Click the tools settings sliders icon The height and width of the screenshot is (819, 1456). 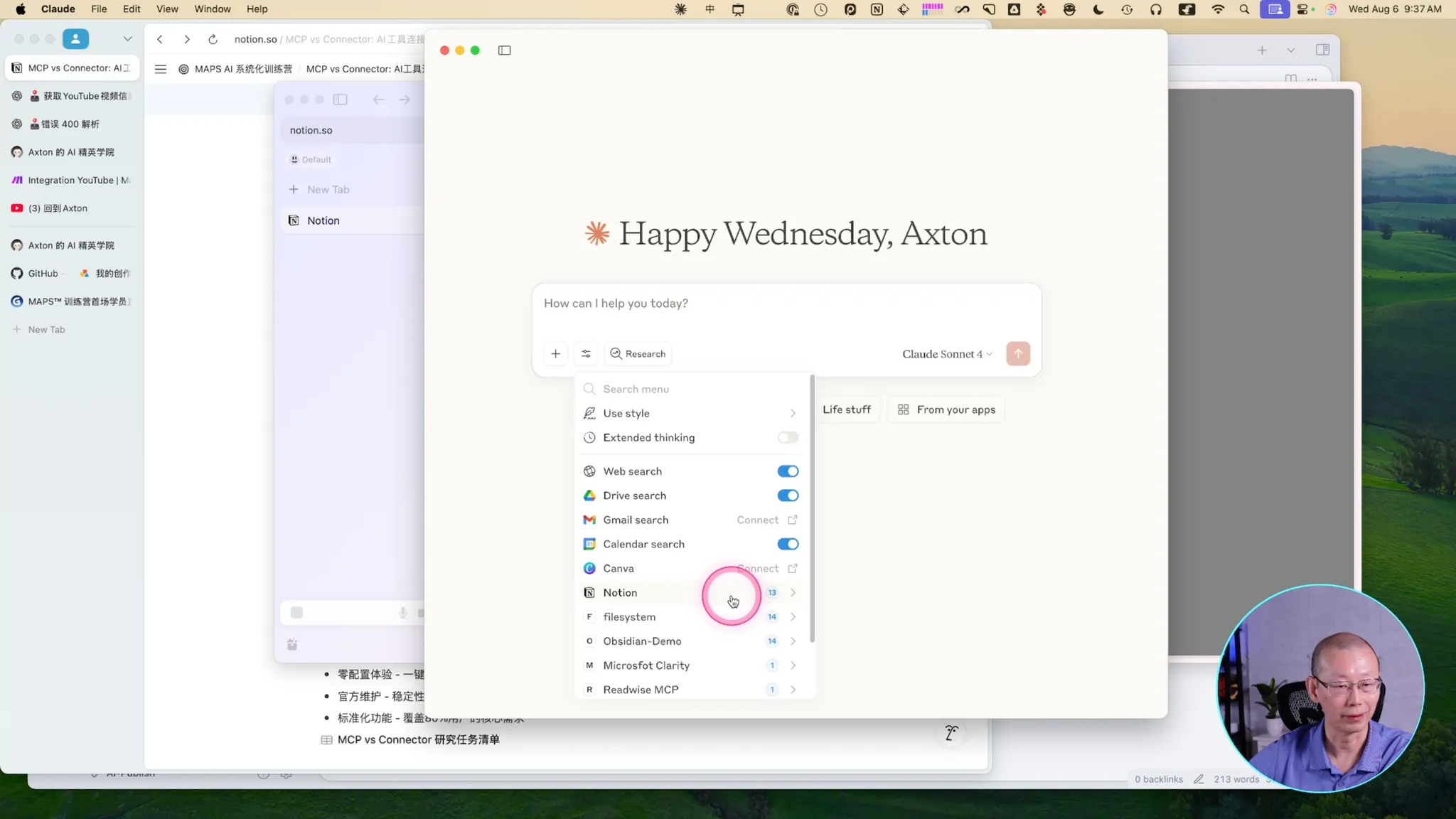point(586,353)
